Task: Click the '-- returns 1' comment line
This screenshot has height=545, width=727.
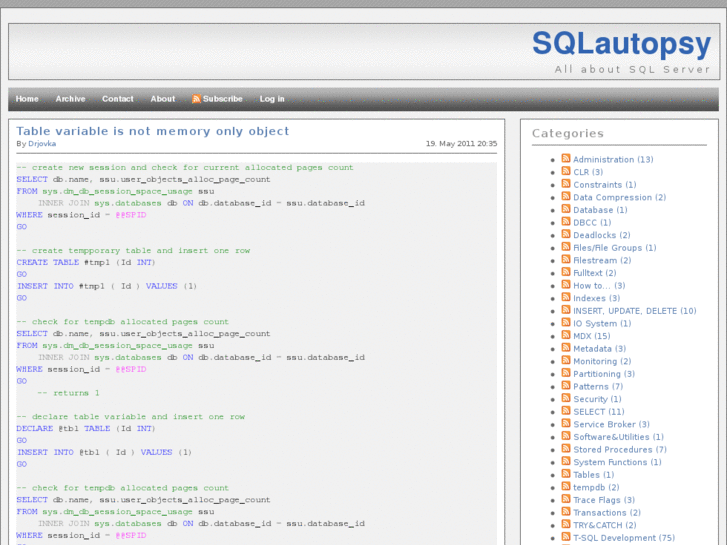Action: (69, 393)
